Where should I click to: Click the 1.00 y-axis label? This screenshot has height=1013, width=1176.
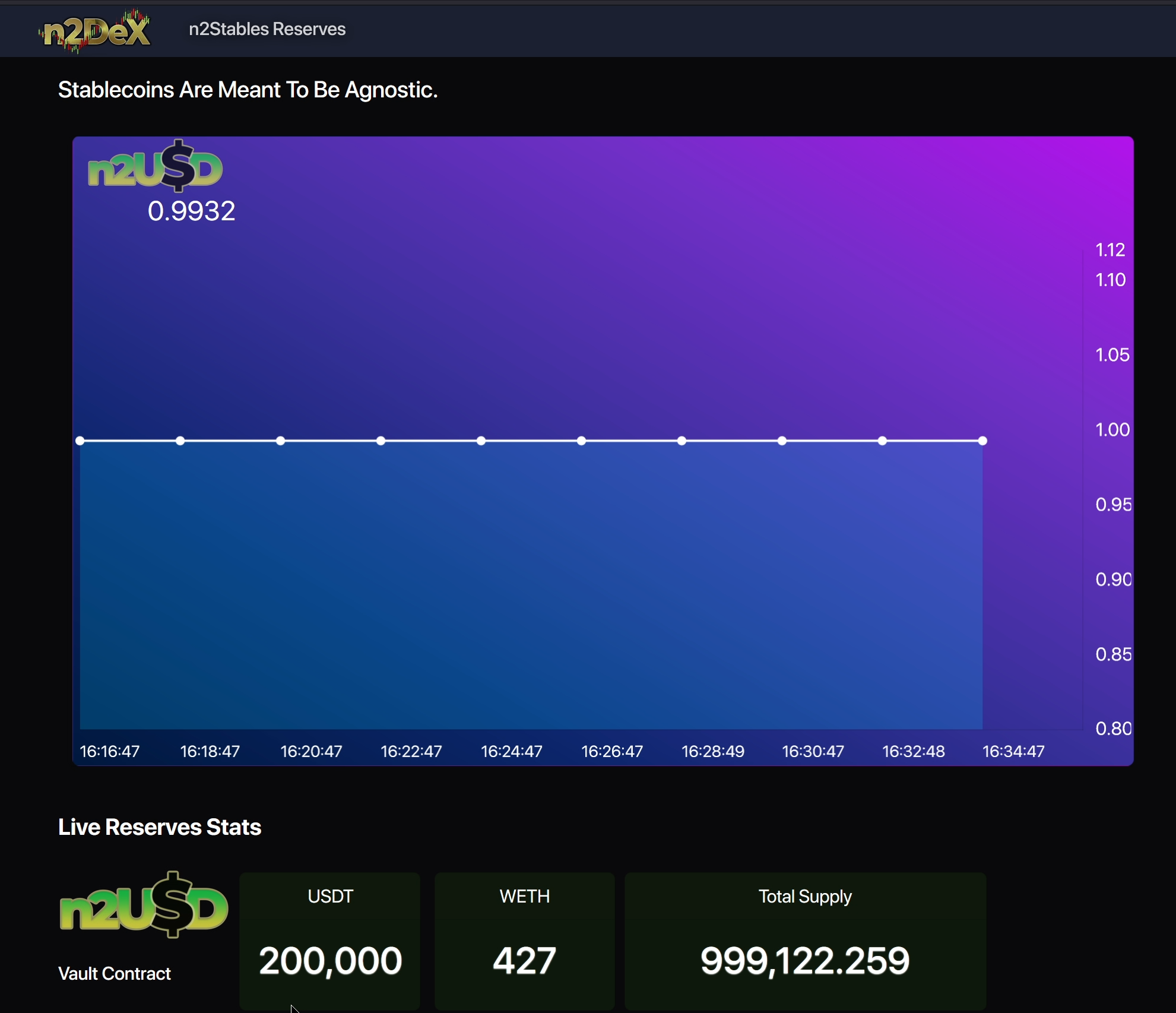[x=1112, y=429]
